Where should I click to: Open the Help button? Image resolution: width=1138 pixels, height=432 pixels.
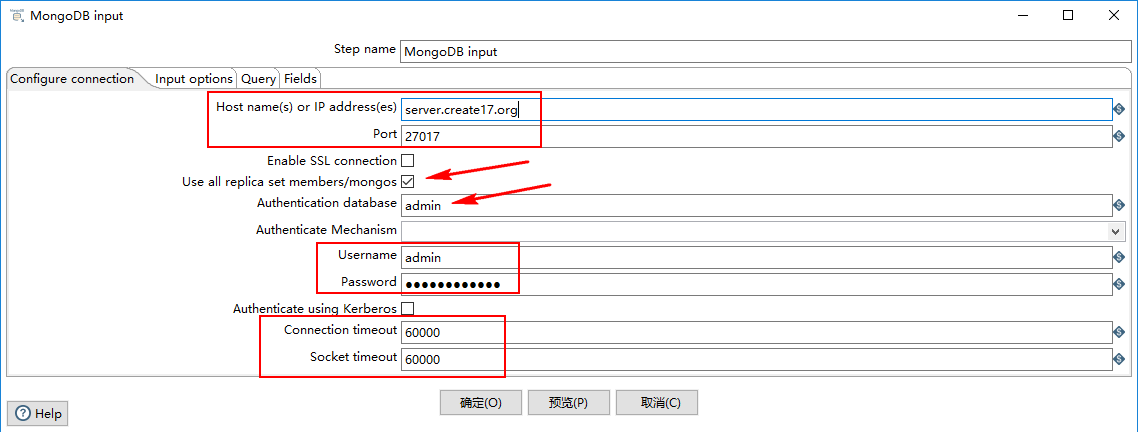[38, 414]
